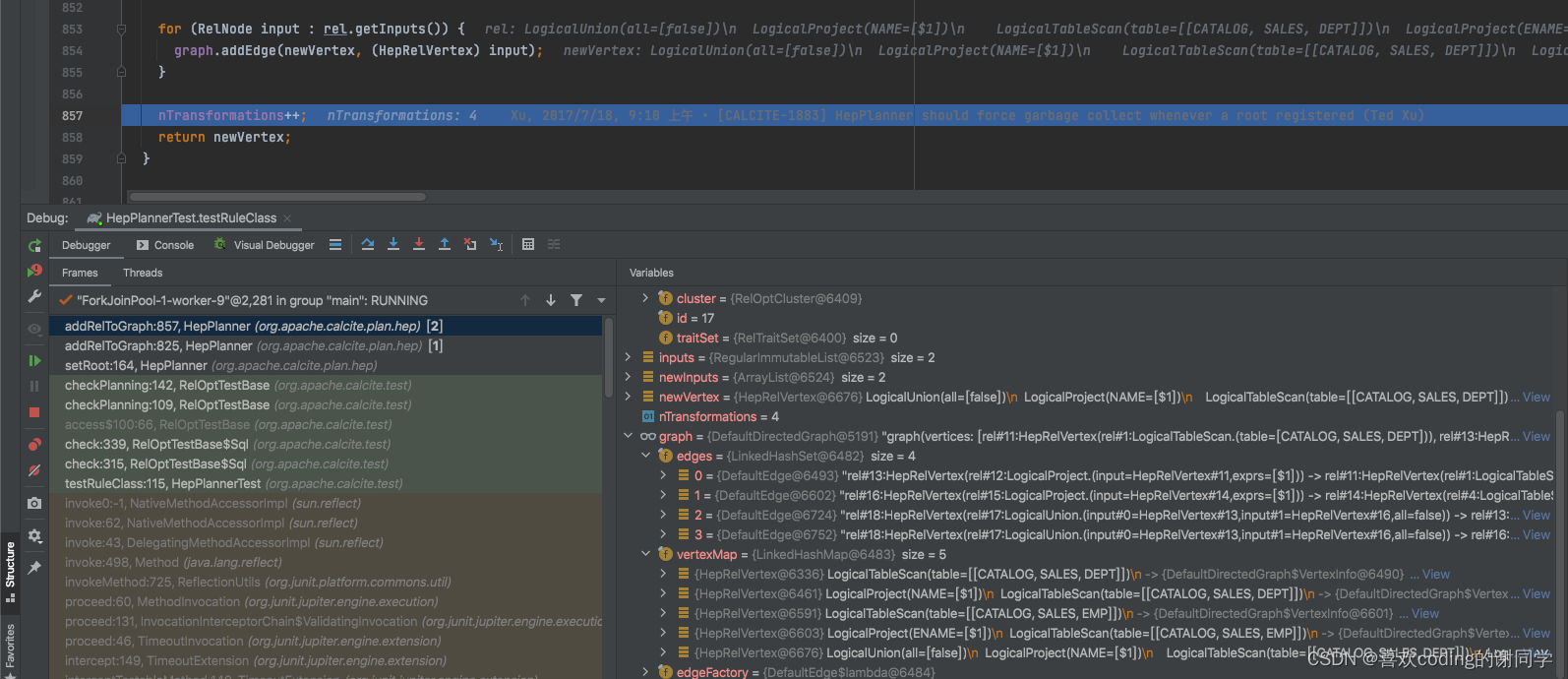Click the Step Into icon

[393, 244]
